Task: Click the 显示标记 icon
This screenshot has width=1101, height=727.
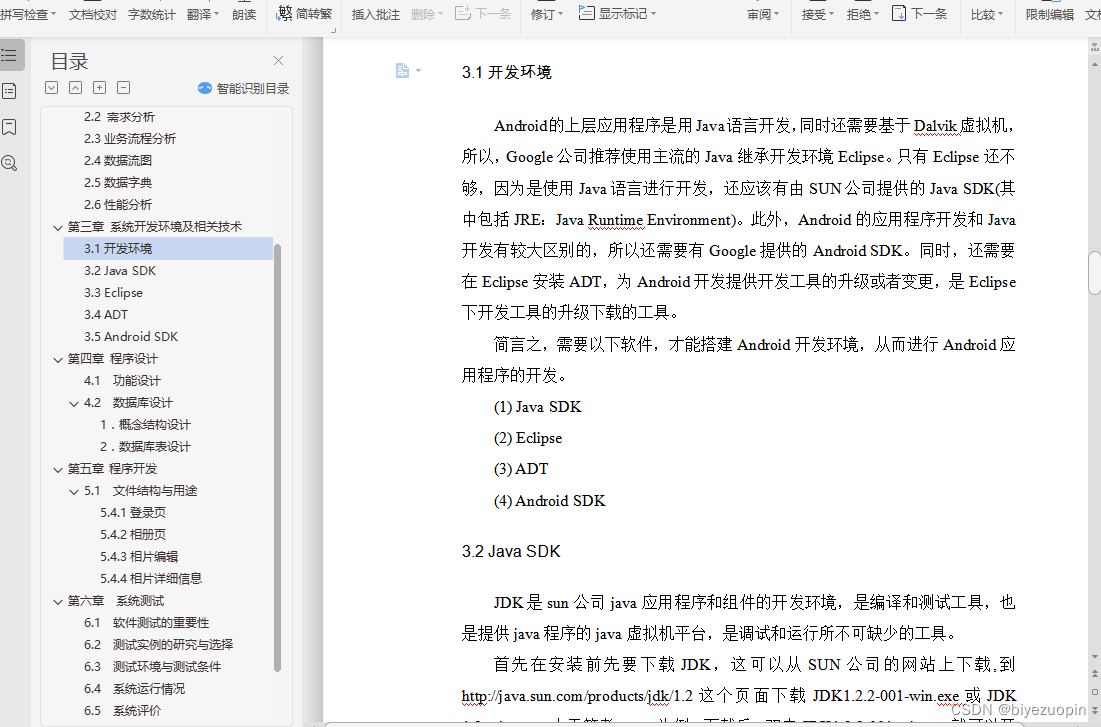Action: pyautogui.click(x=586, y=13)
